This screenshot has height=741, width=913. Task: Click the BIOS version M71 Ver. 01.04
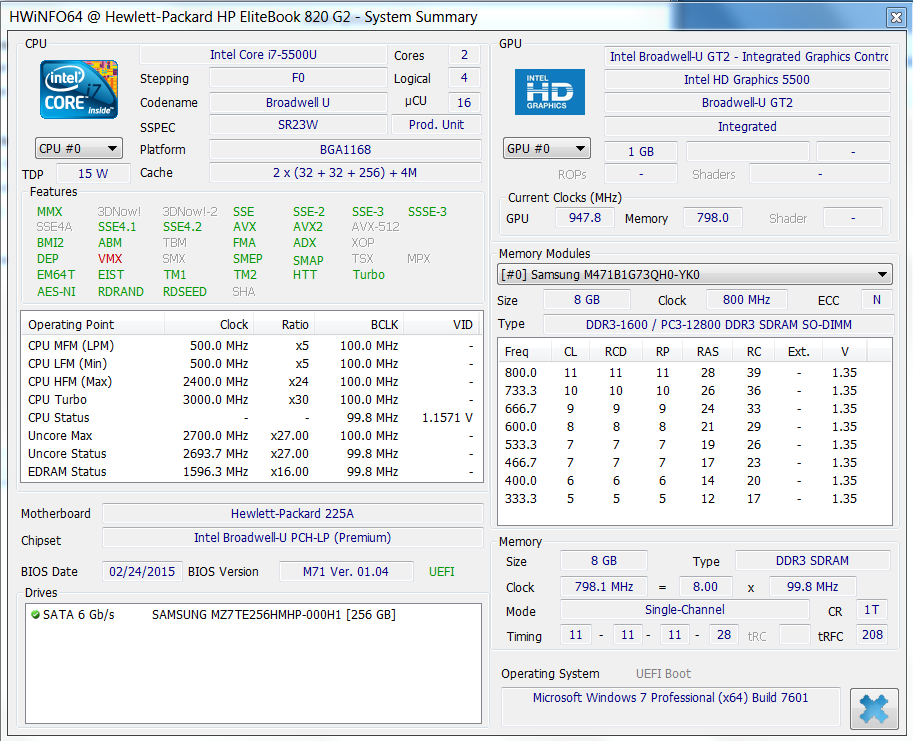click(346, 572)
